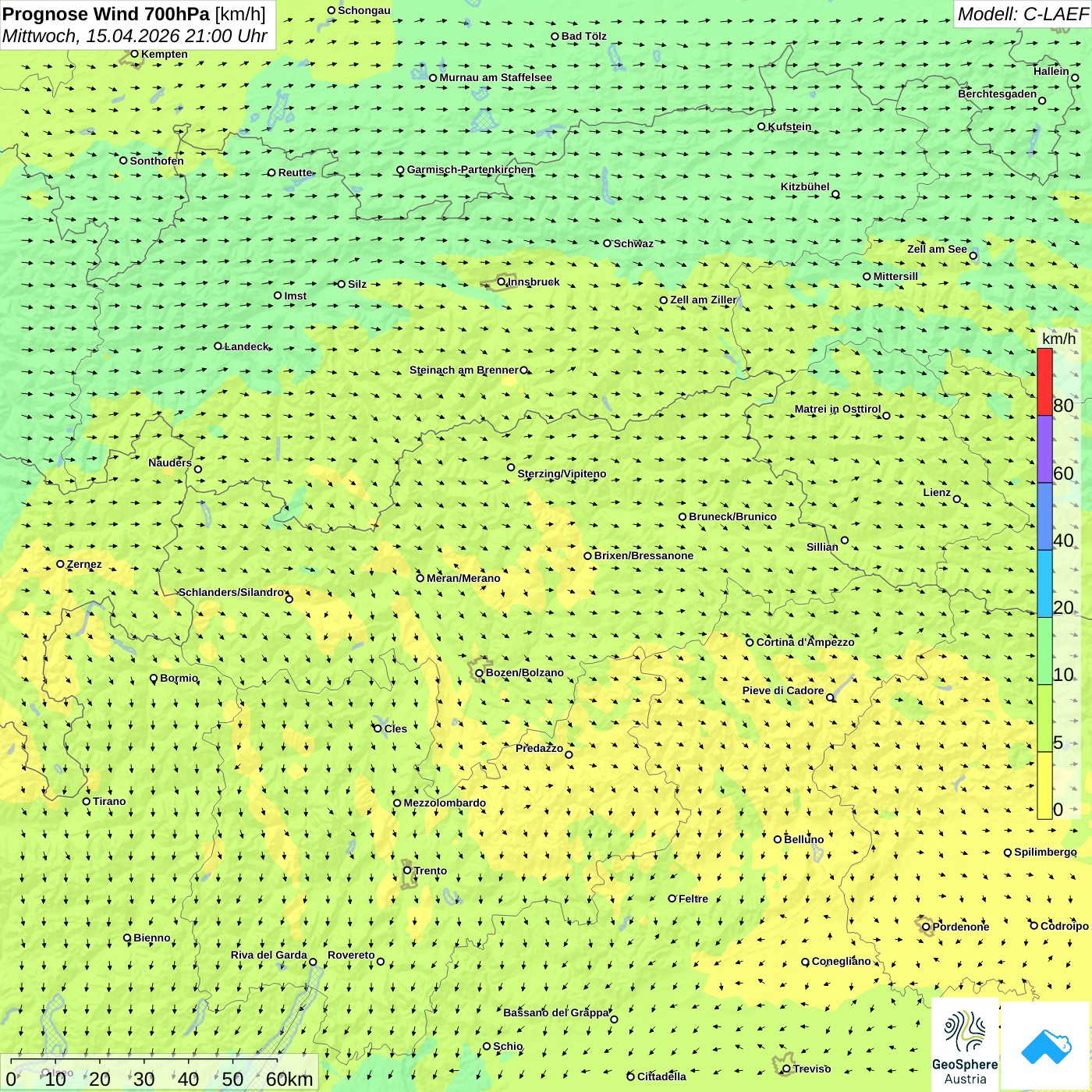Click the Bruneck/Brunico label
The width and height of the screenshot is (1092, 1092).
pos(732,516)
